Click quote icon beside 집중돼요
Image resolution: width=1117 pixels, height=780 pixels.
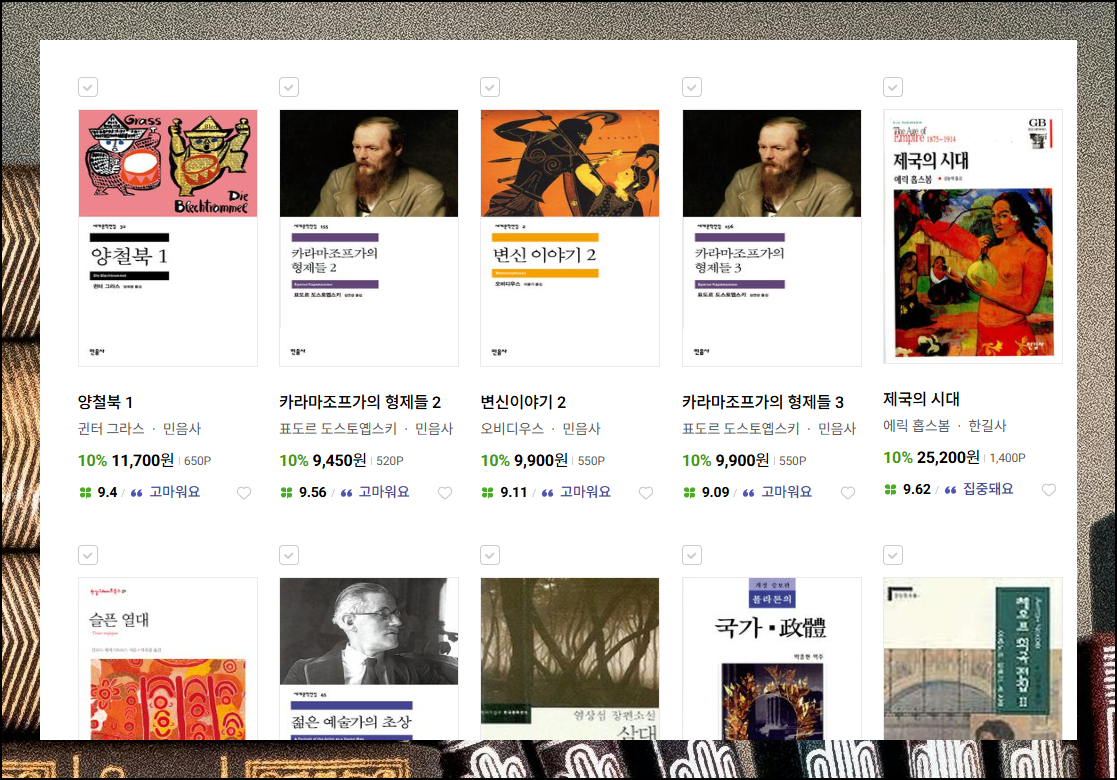click(x=950, y=490)
